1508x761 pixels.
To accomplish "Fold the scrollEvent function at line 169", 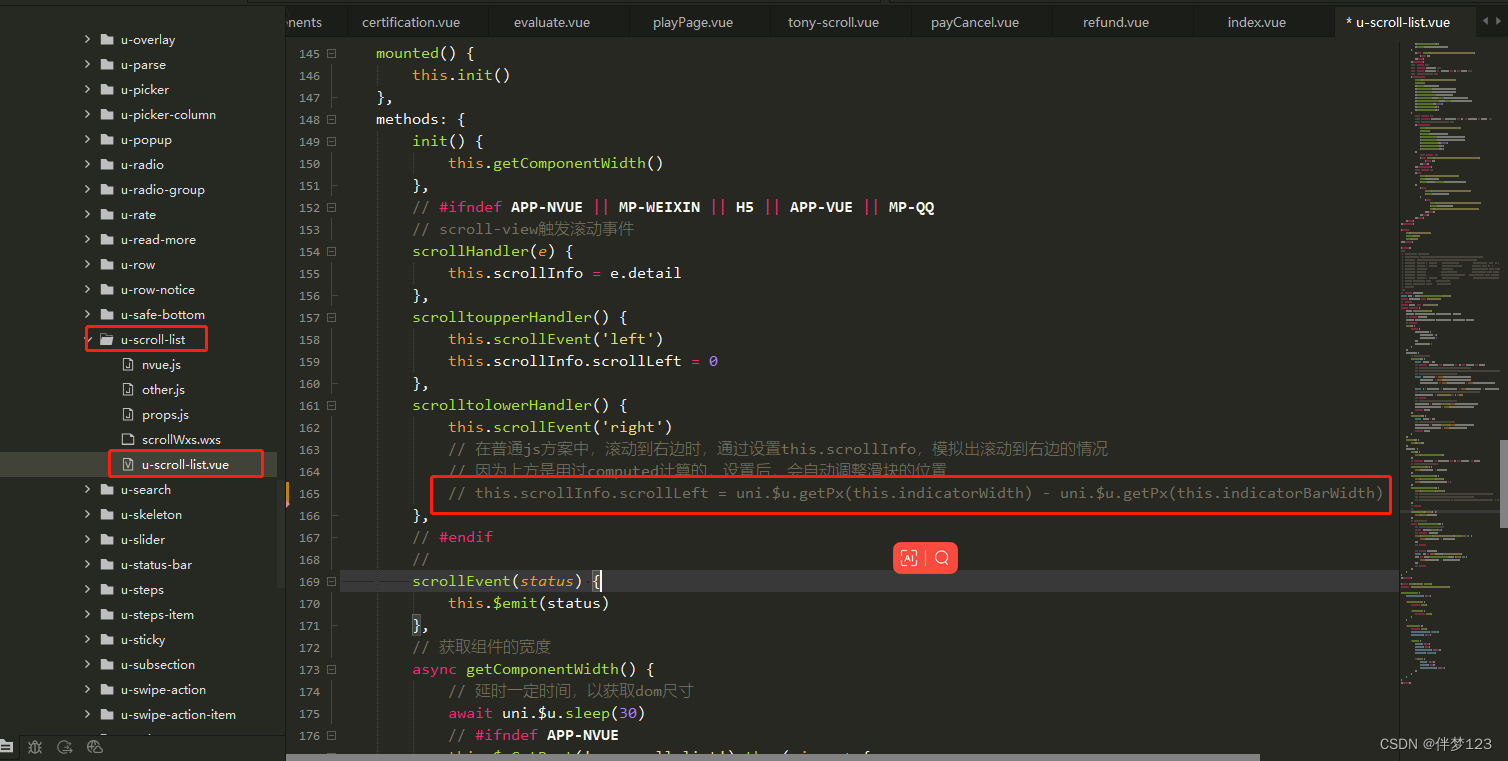I will pyautogui.click(x=331, y=581).
